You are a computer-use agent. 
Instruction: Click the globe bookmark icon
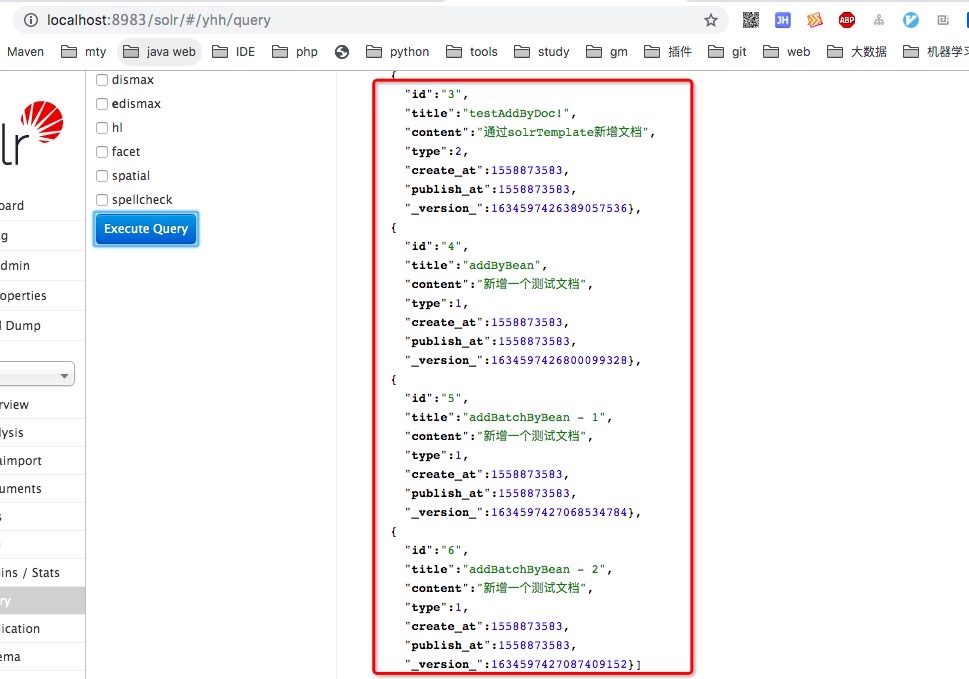tap(342, 52)
